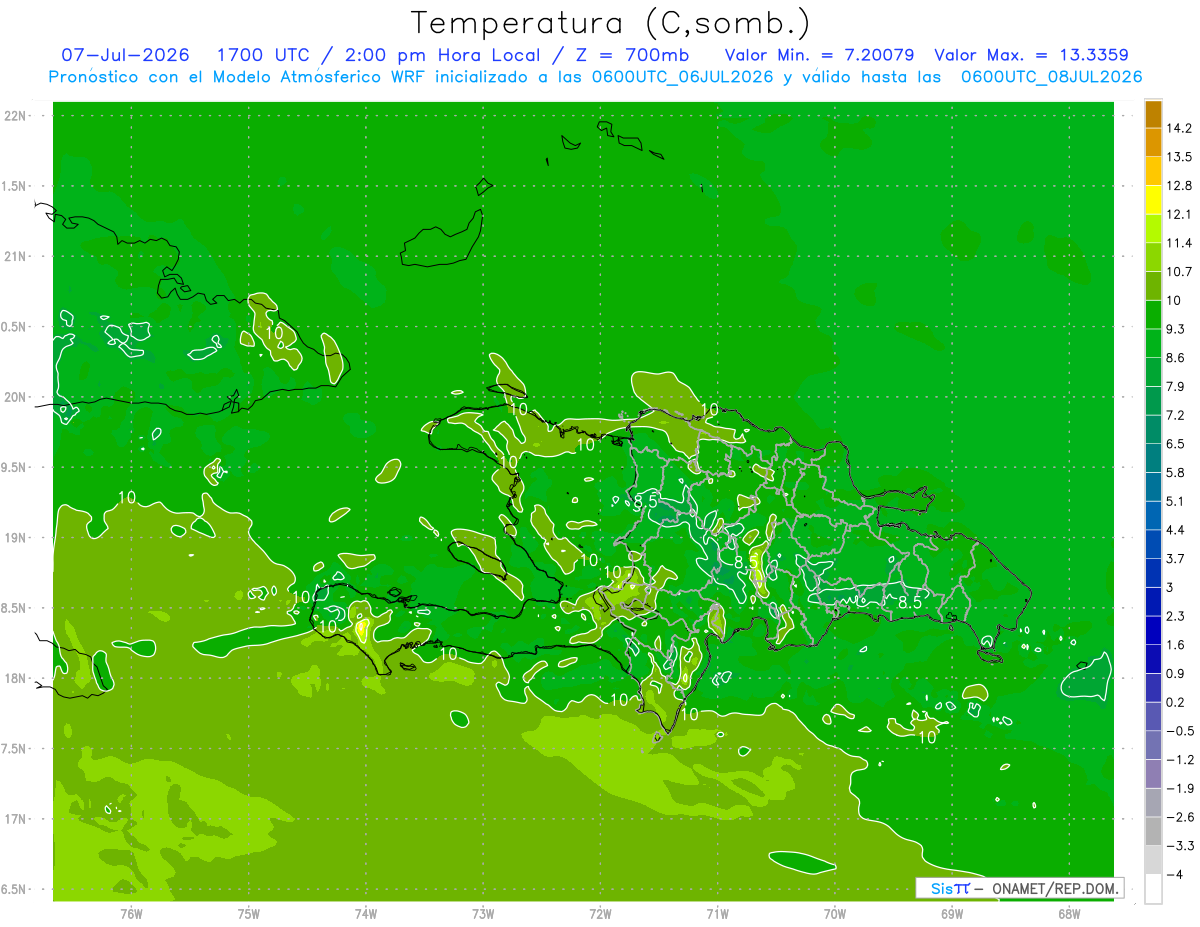Screen dimensions: 1200x927
Task: Select the blue swatch between 3.7 and 4.4
Action: [1153, 544]
